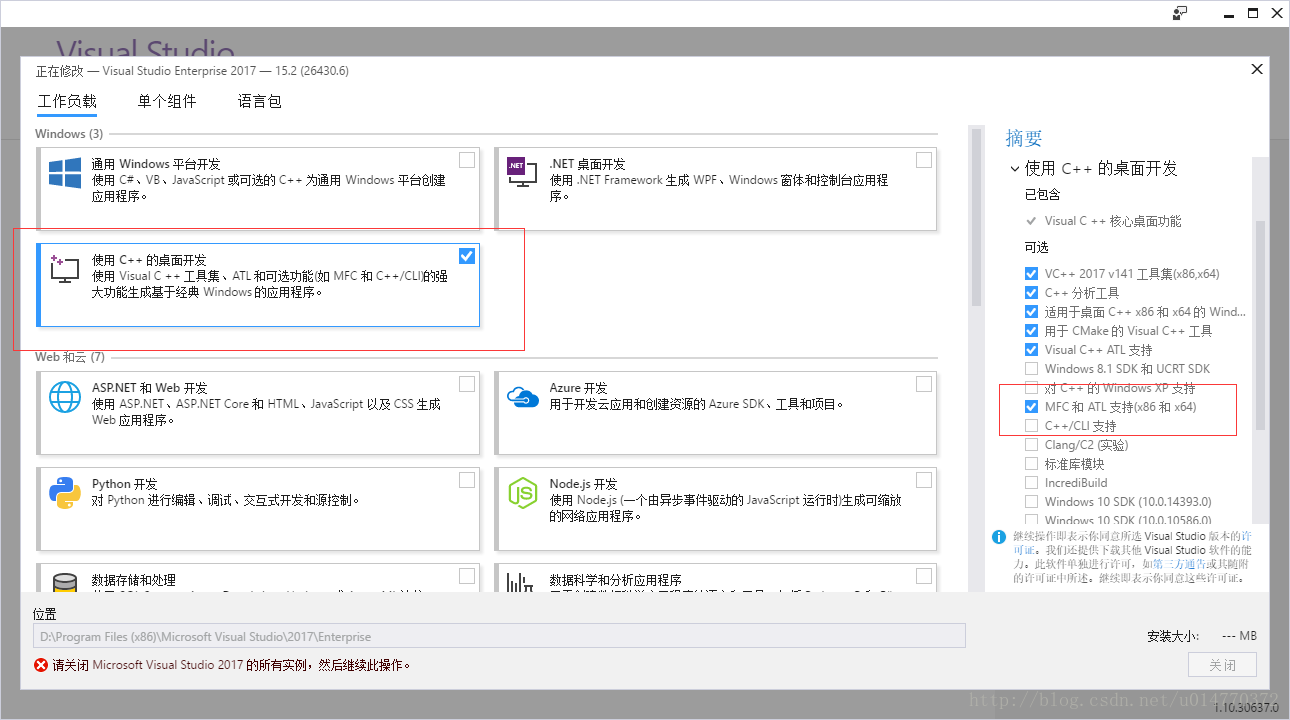Check the .NET desktop development workload checkbox
This screenshot has width=1290, height=720.
pyautogui.click(x=924, y=160)
